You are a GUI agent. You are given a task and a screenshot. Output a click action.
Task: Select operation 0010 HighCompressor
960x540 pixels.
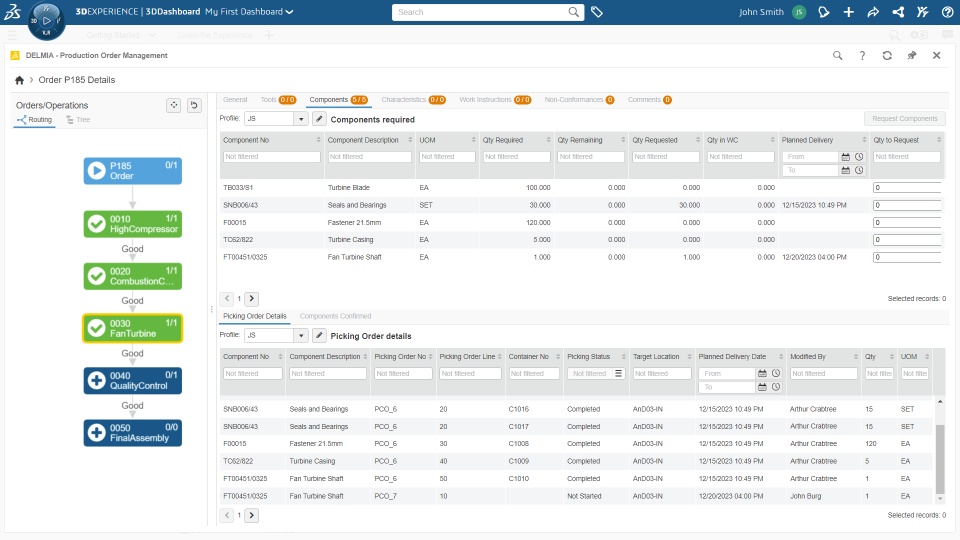[133, 224]
